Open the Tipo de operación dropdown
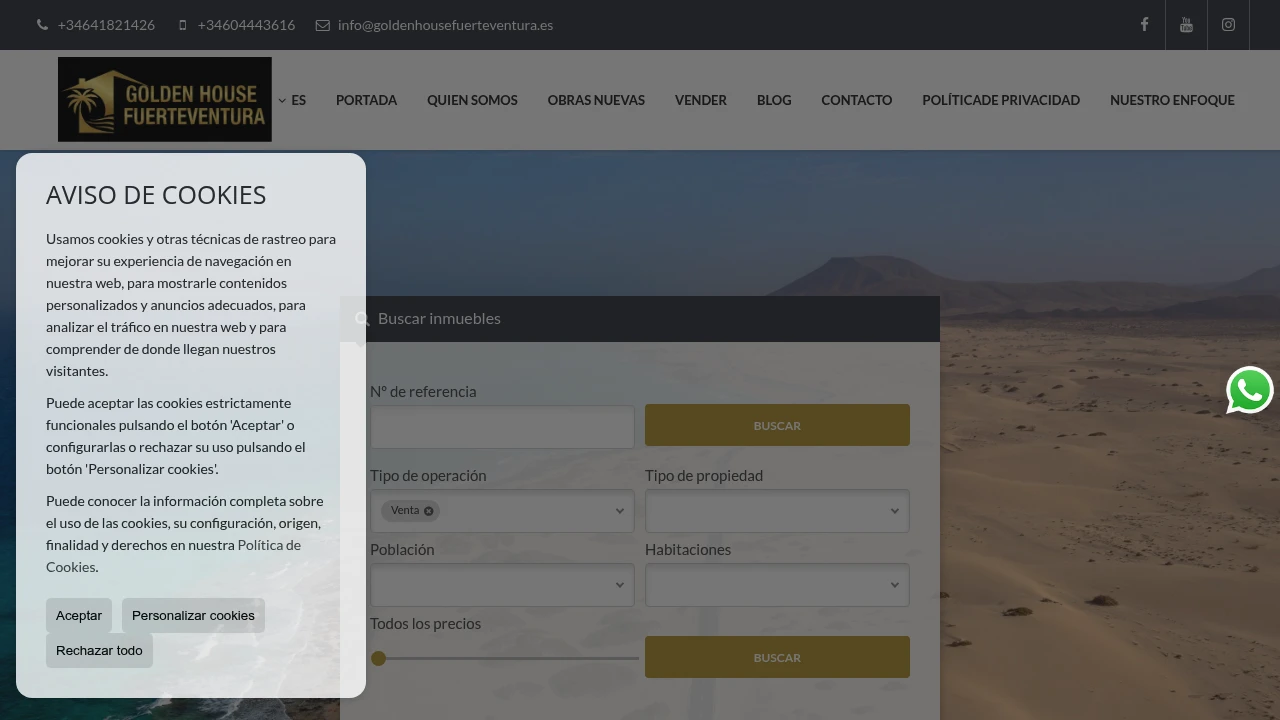The image size is (1280, 720). click(x=502, y=511)
